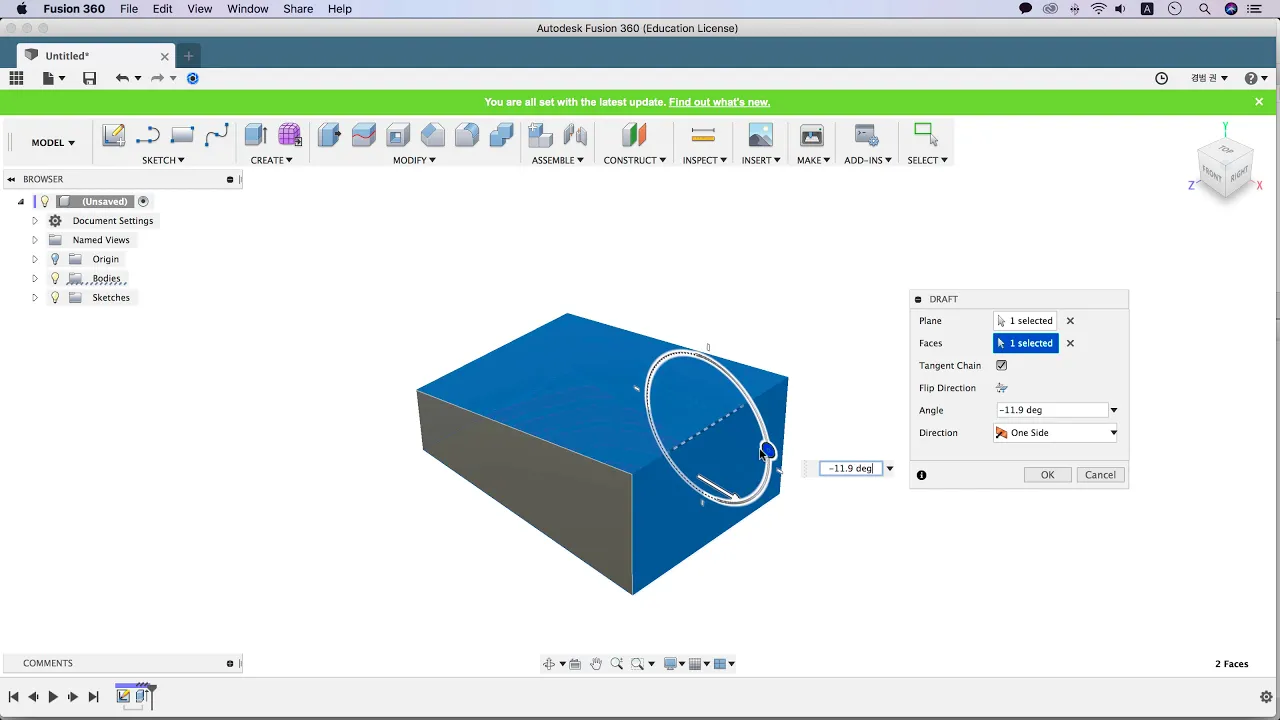Open the MODEL workspace dropdown
The width and height of the screenshot is (1280, 720).
[x=53, y=143]
